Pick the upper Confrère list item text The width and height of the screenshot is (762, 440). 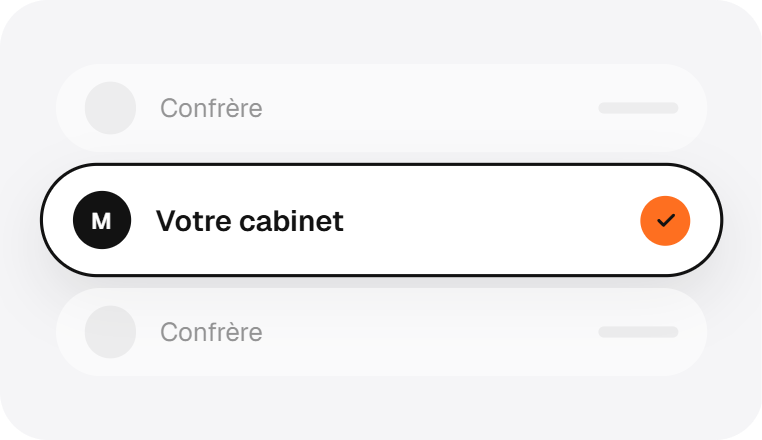pyautogui.click(x=211, y=108)
